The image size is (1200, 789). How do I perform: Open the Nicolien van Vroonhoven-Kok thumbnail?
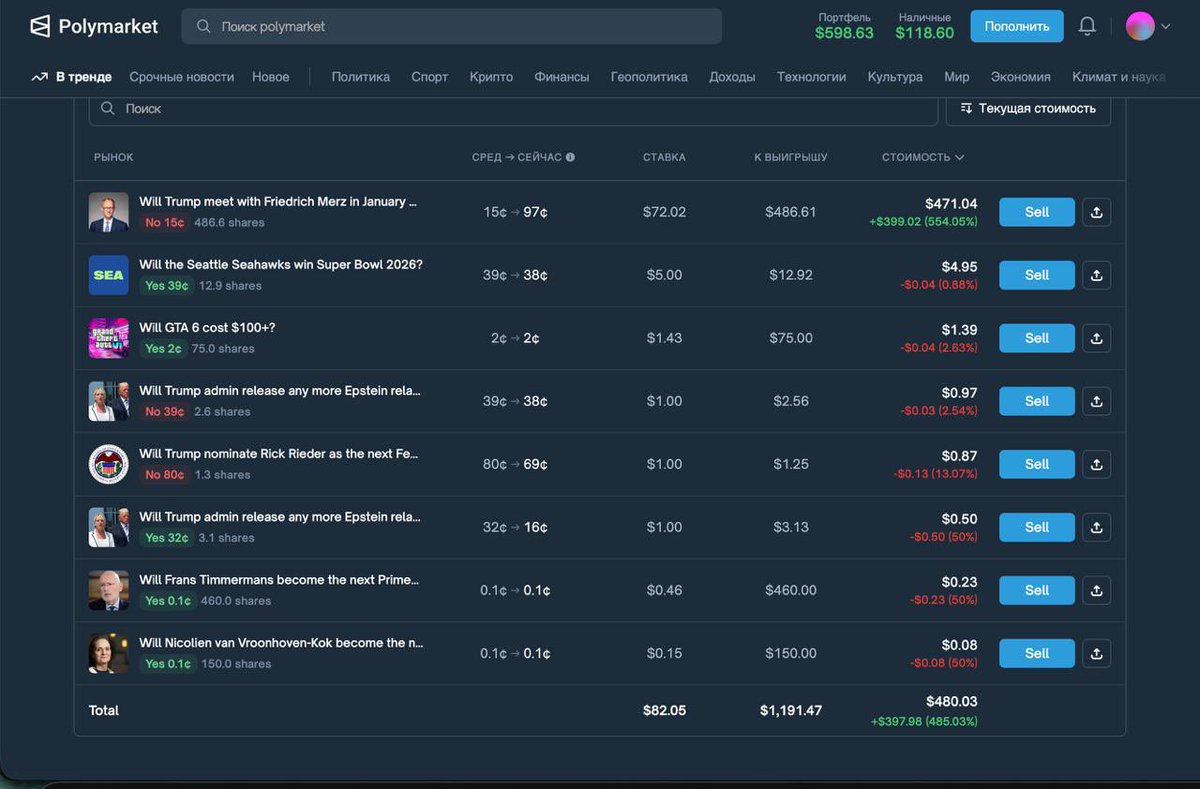[109, 653]
